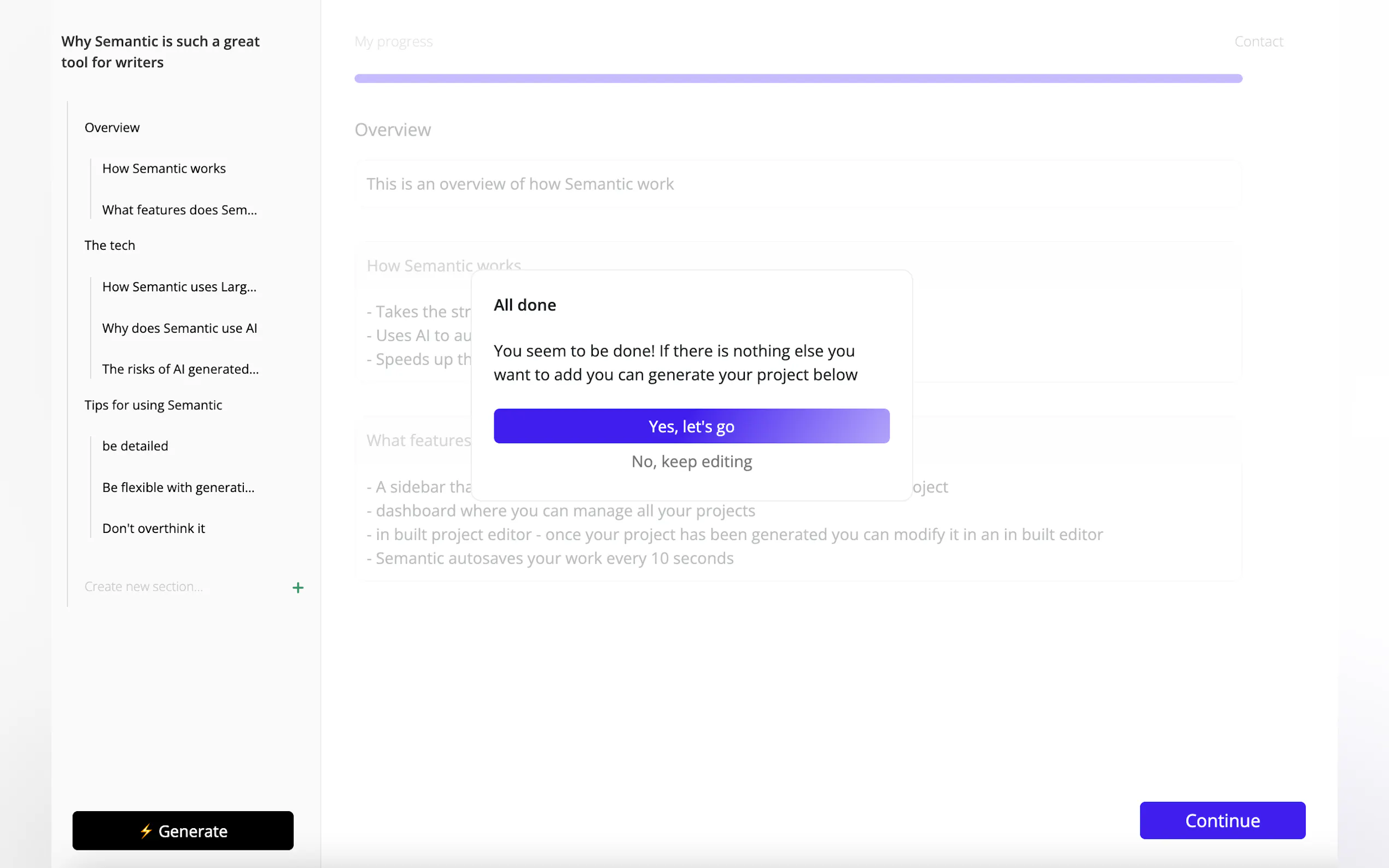Click the purple progress bar

click(797, 79)
